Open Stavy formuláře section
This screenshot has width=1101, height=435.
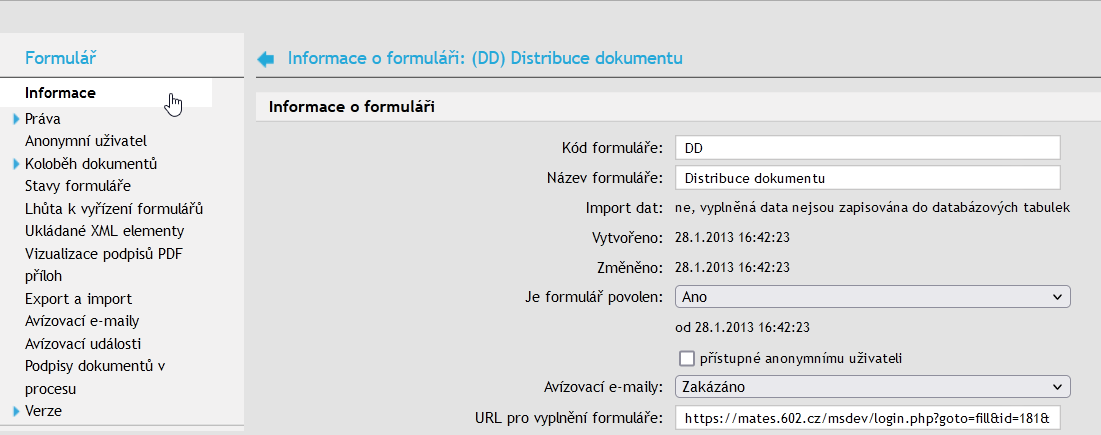click(78, 186)
